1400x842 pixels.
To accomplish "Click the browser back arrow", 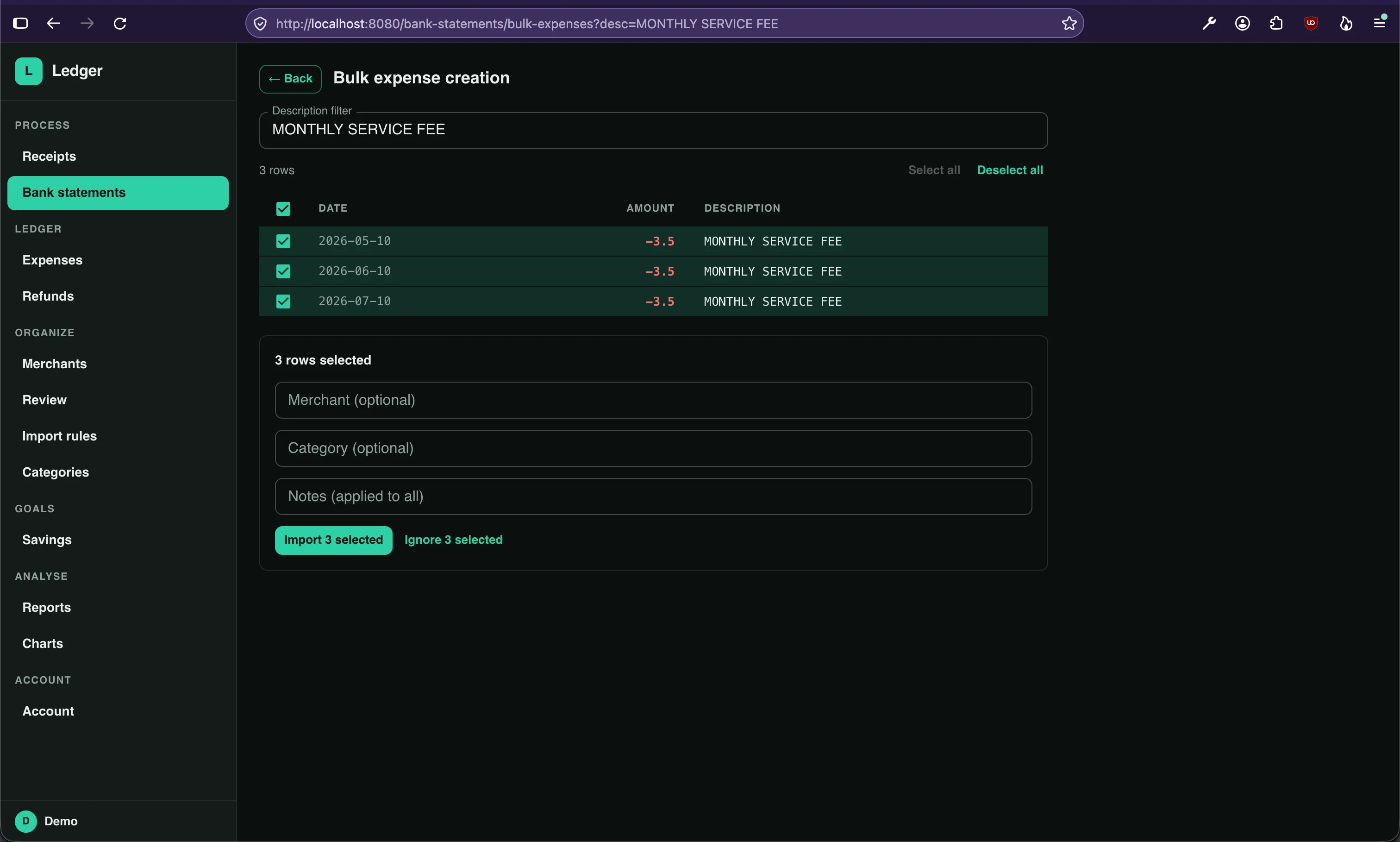I will [53, 23].
